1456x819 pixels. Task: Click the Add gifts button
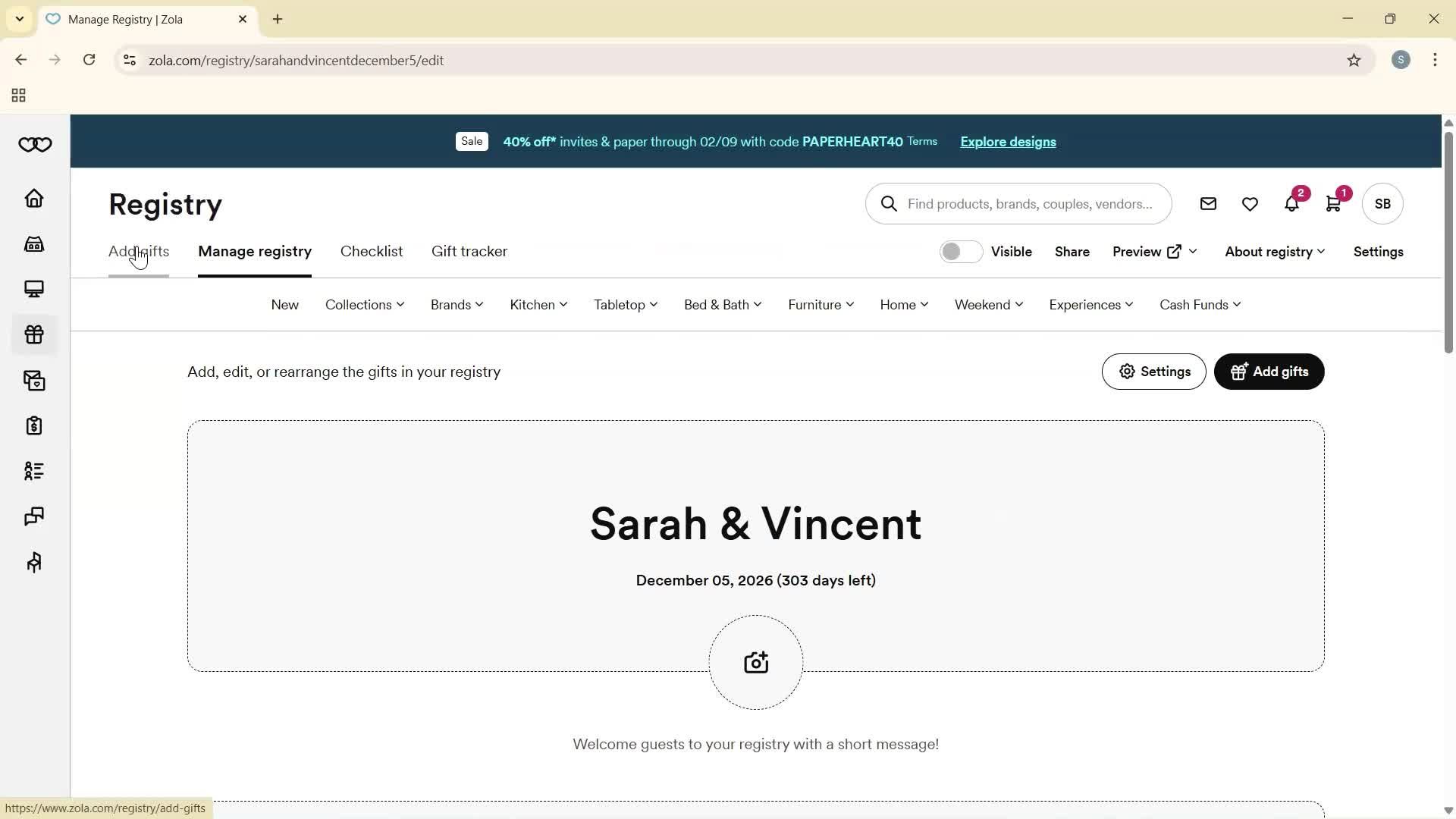1268,372
